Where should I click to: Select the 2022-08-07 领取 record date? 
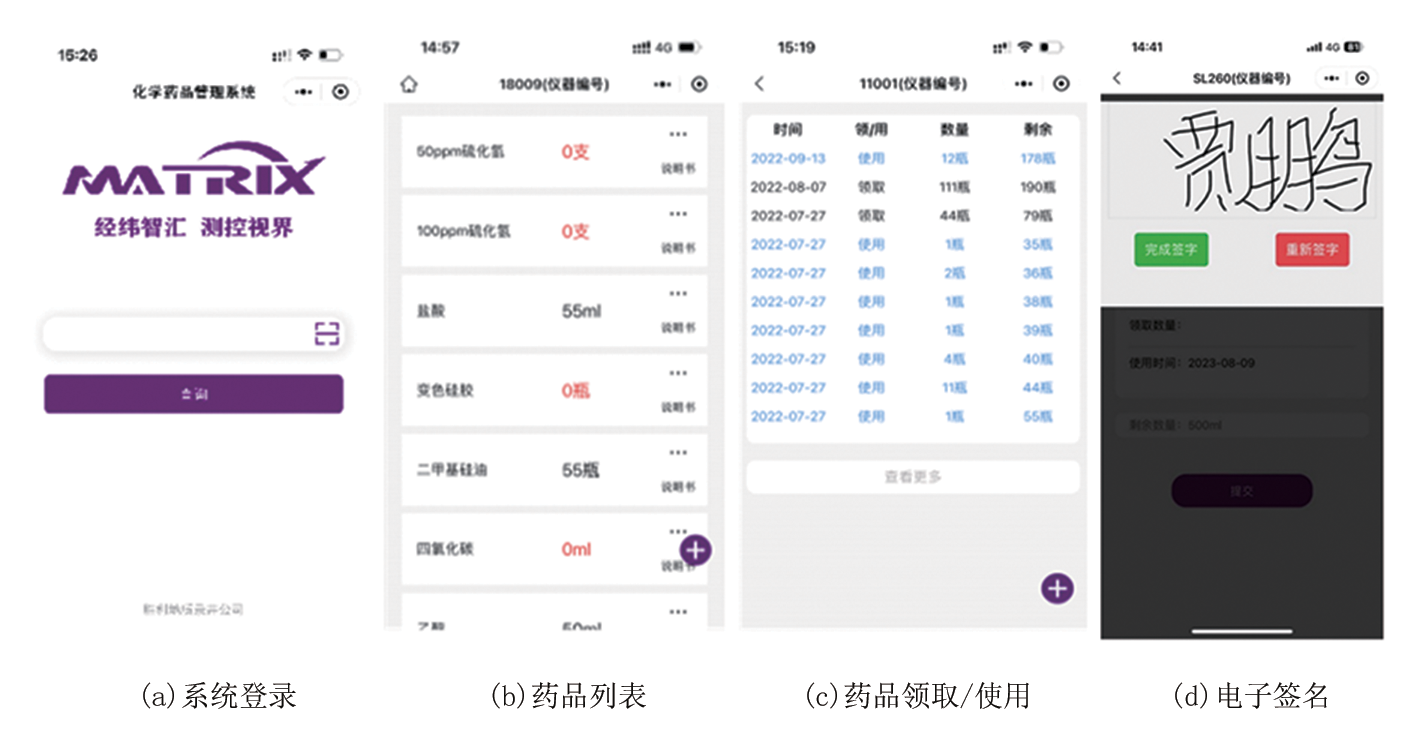(x=788, y=187)
